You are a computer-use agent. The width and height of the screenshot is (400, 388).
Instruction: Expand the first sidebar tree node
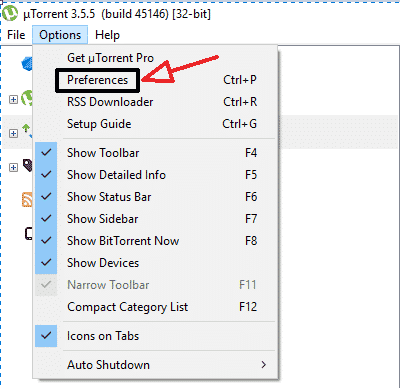click(x=13, y=99)
